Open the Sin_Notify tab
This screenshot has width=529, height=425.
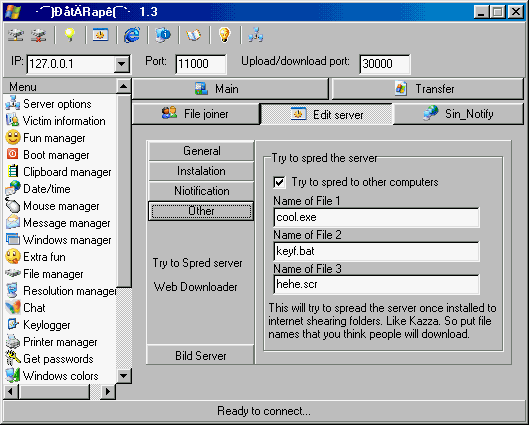[458, 114]
